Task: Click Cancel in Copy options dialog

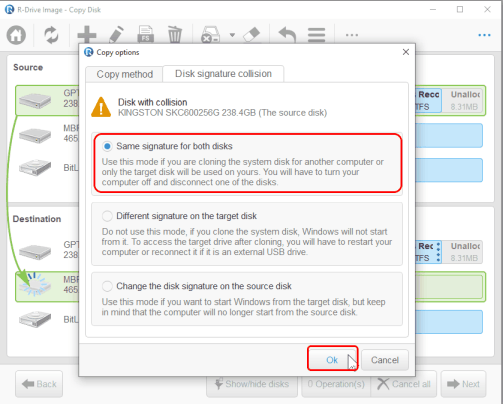Action: point(385,360)
